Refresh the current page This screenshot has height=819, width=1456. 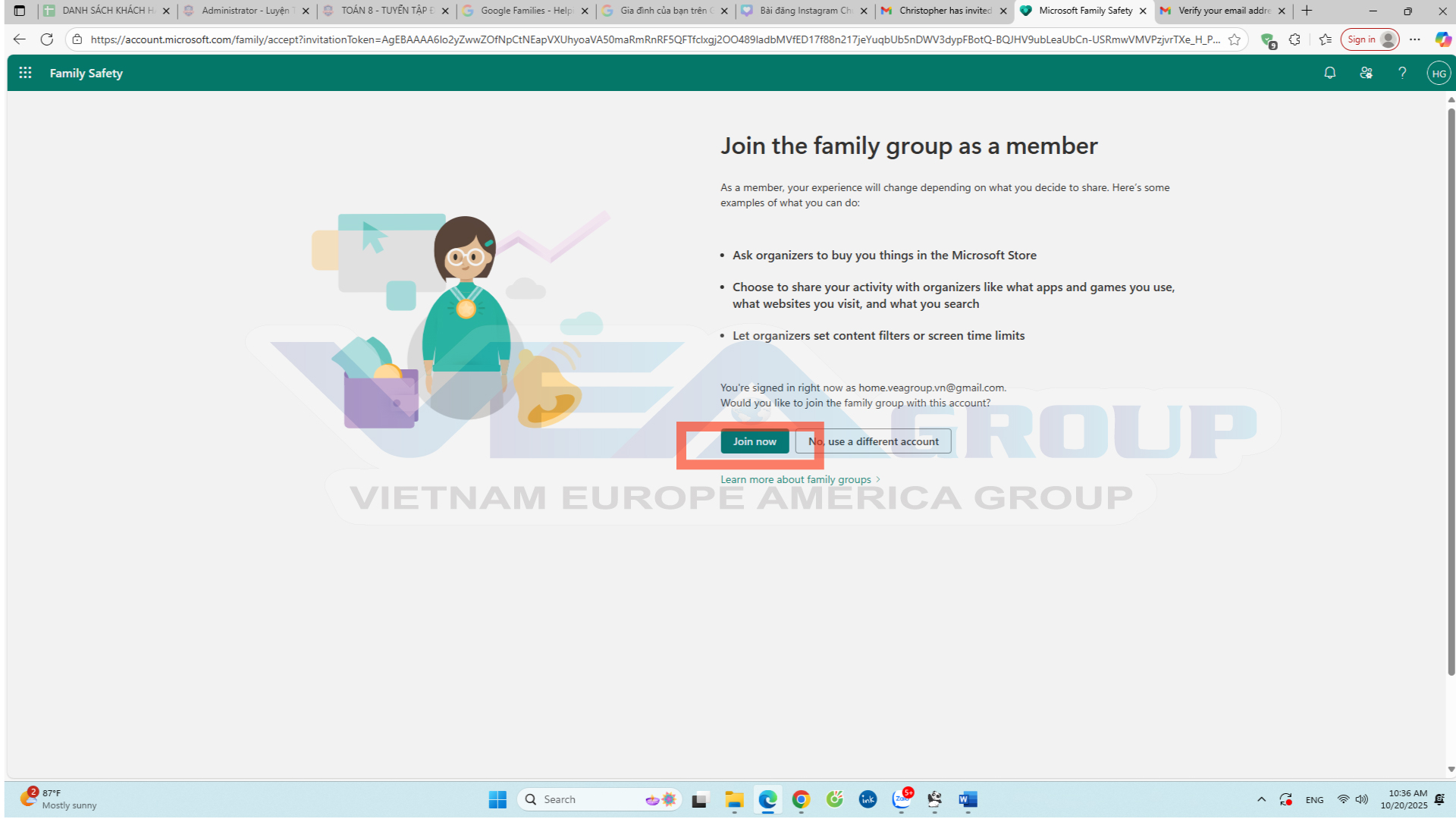tap(47, 39)
